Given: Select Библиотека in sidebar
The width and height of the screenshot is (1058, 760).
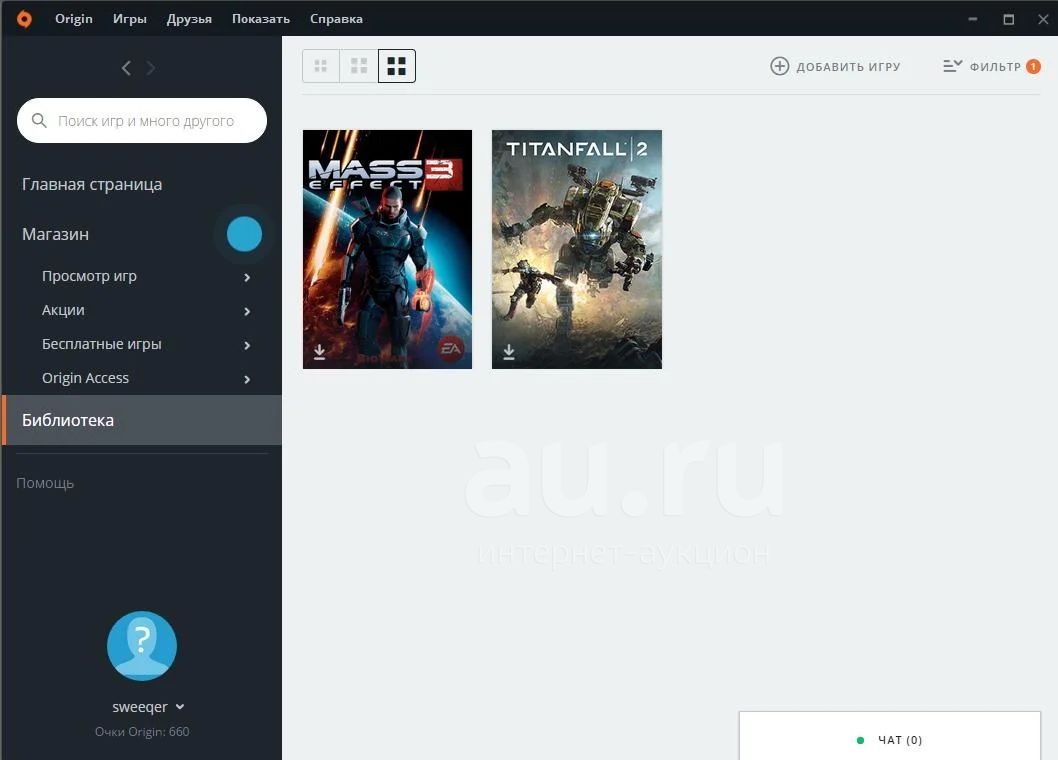Looking at the screenshot, I should 142,420.
